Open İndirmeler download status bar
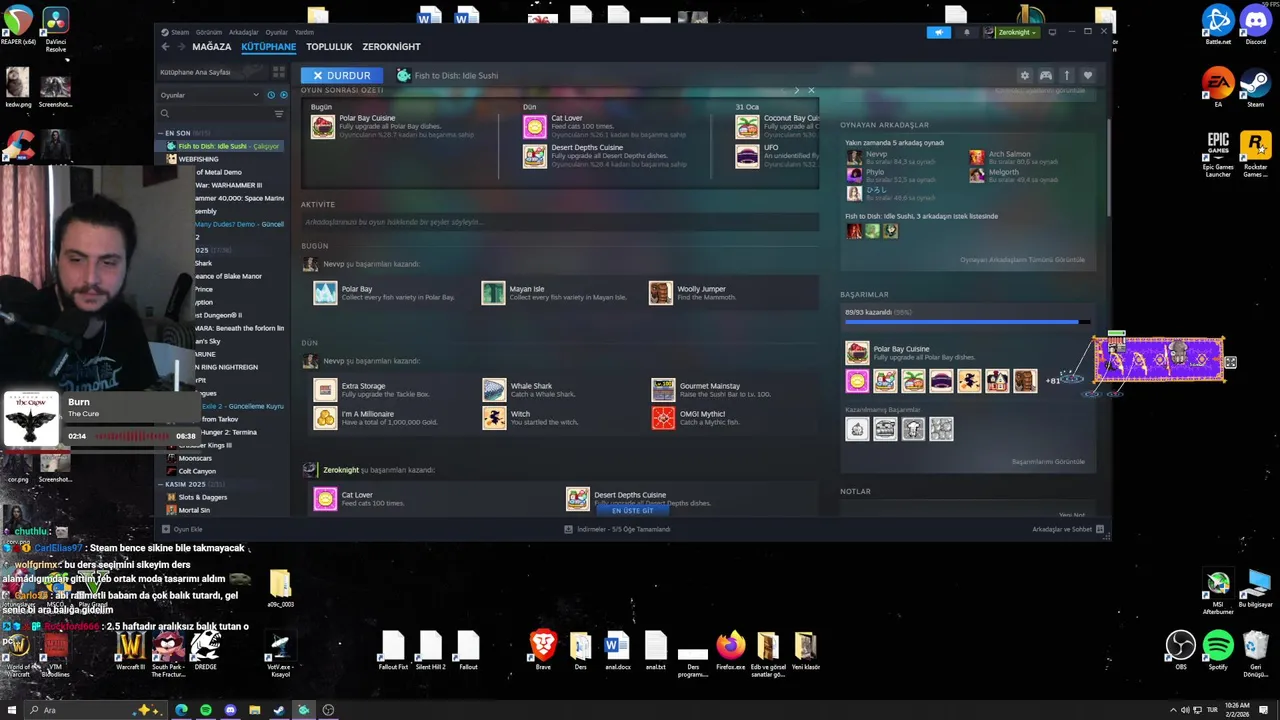The width and height of the screenshot is (1280, 720). pos(617,529)
